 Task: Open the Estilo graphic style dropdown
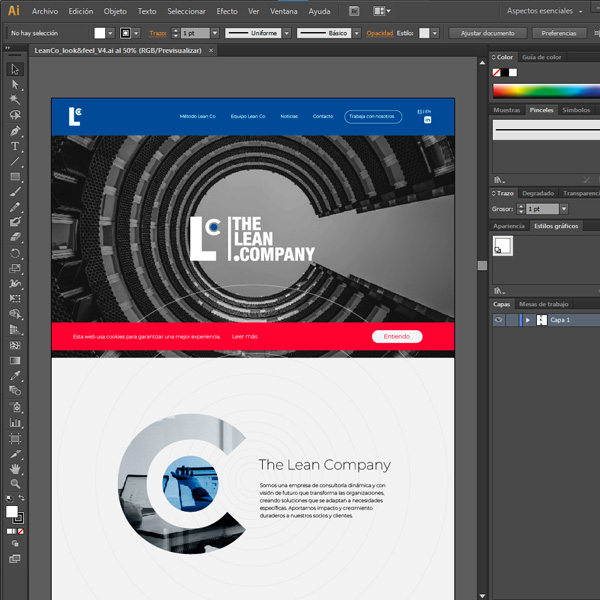(x=435, y=33)
